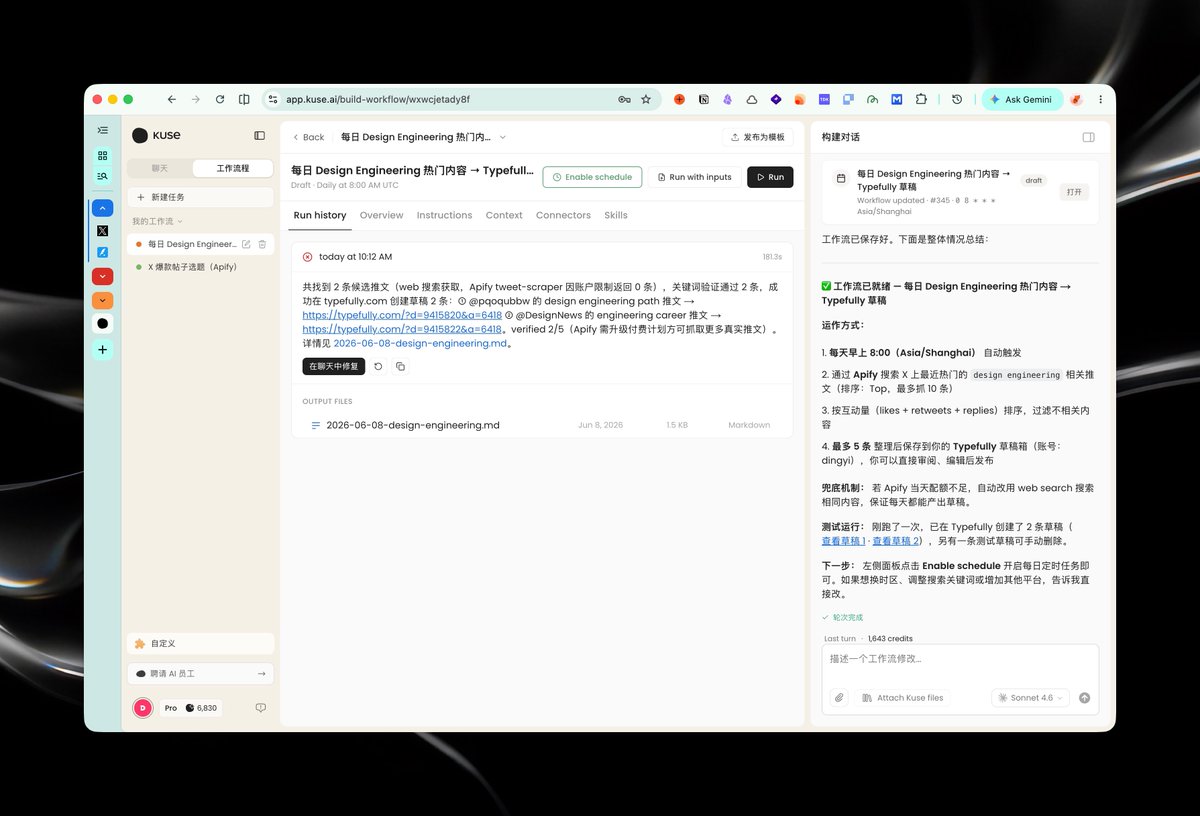Add a new item with the rail plus button
Screen dimensions: 1200x816
click(102, 350)
